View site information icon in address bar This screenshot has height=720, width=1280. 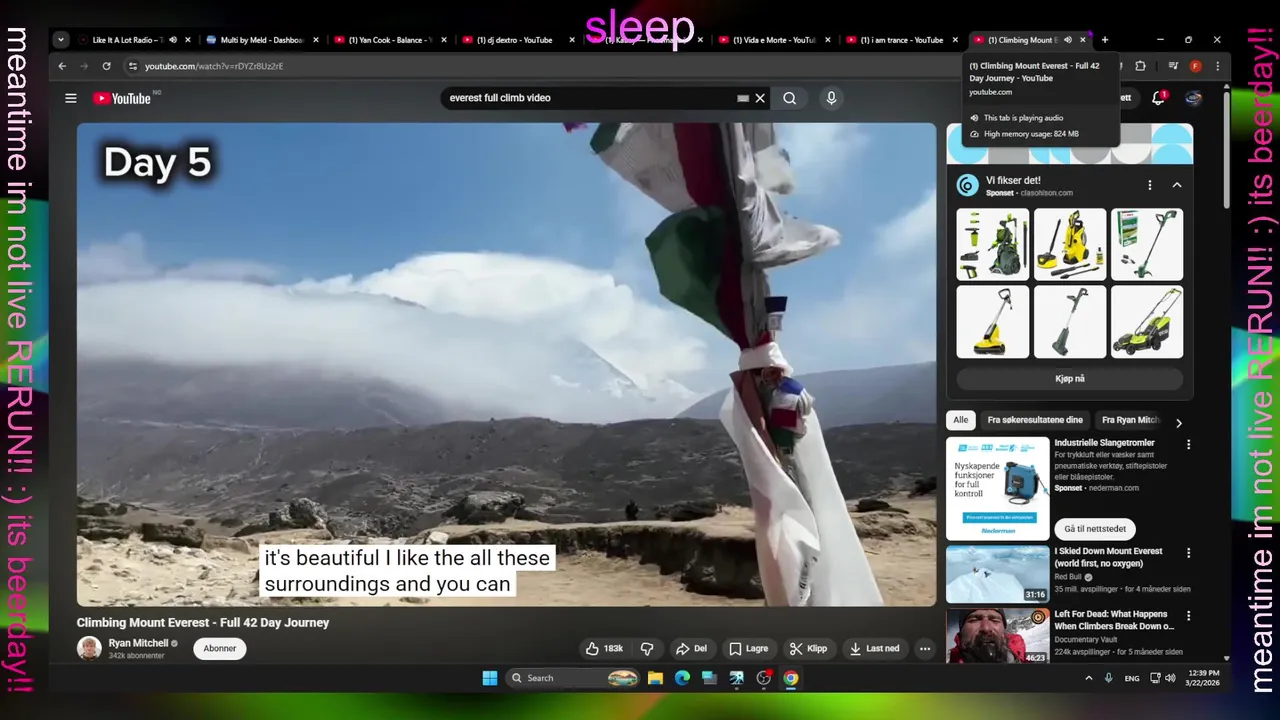pos(132,66)
